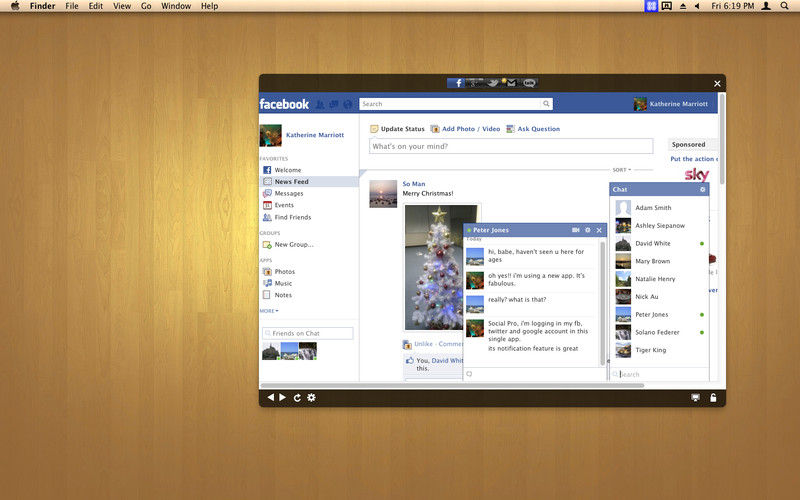Open the Gmail envelope tab

point(510,83)
